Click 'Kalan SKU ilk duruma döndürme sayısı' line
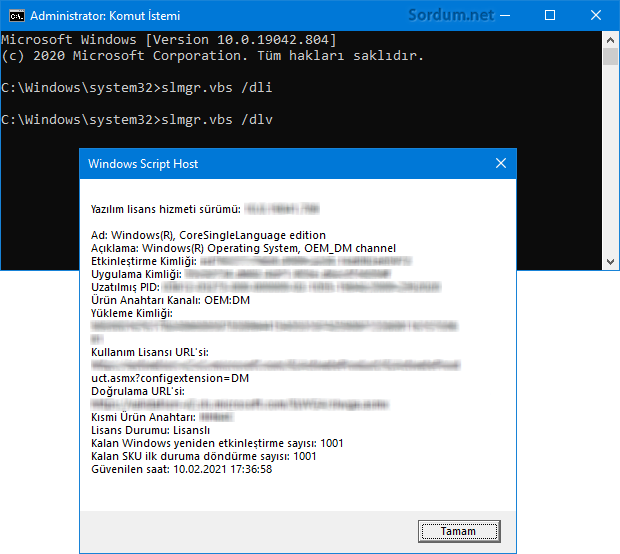Viewport: 620px width, 554px height. click(x=204, y=456)
